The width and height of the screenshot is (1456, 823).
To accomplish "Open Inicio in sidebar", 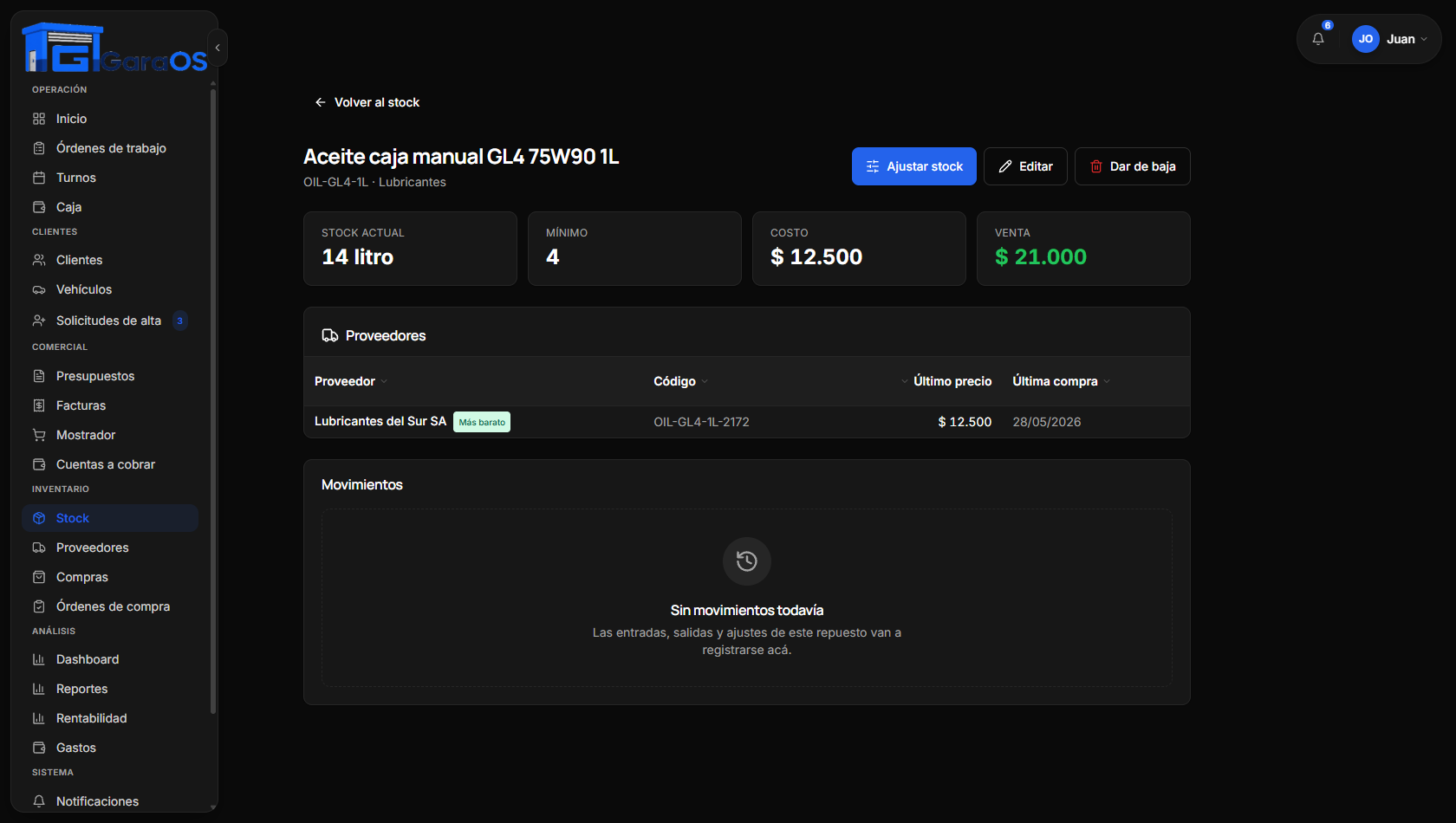I will pos(110,119).
